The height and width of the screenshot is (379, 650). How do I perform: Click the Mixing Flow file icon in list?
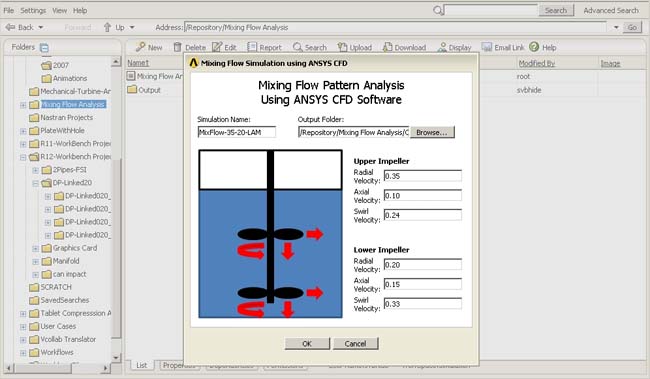click(x=131, y=76)
